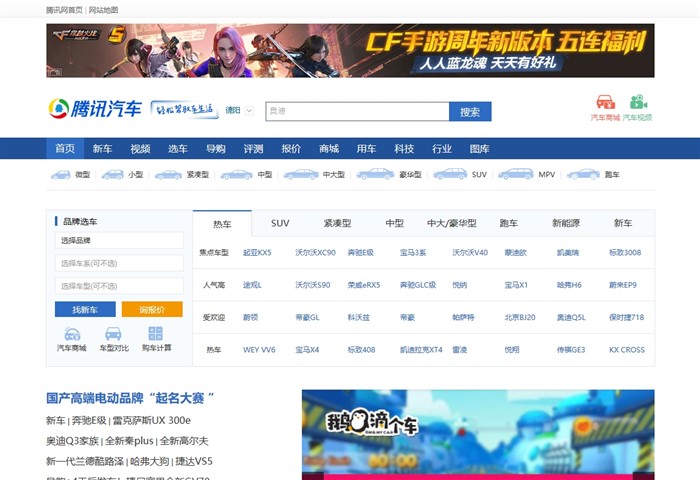
Task: Click the blue 搜索 button
Action: pos(470,112)
